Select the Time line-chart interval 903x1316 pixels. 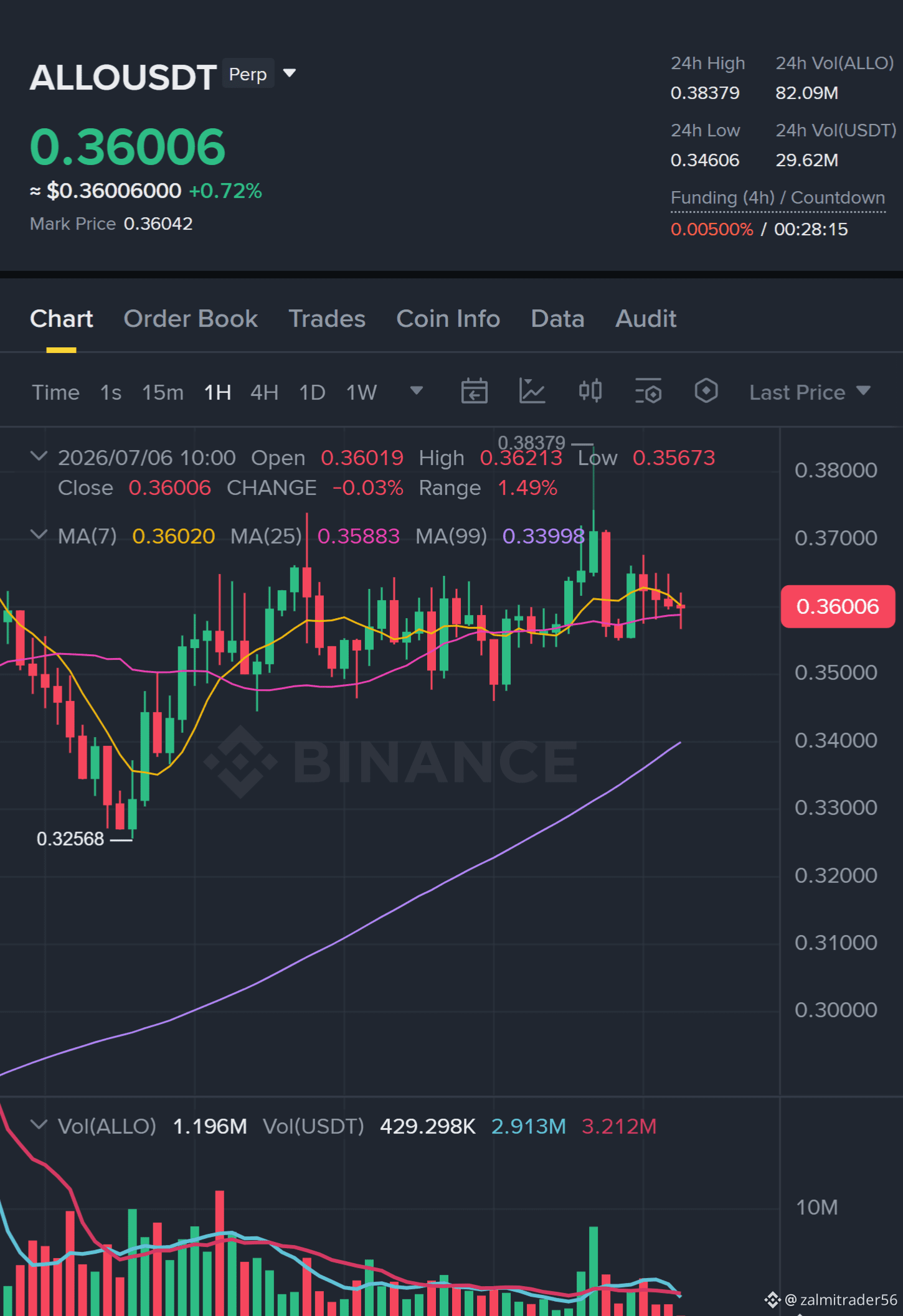coord(55,392)
